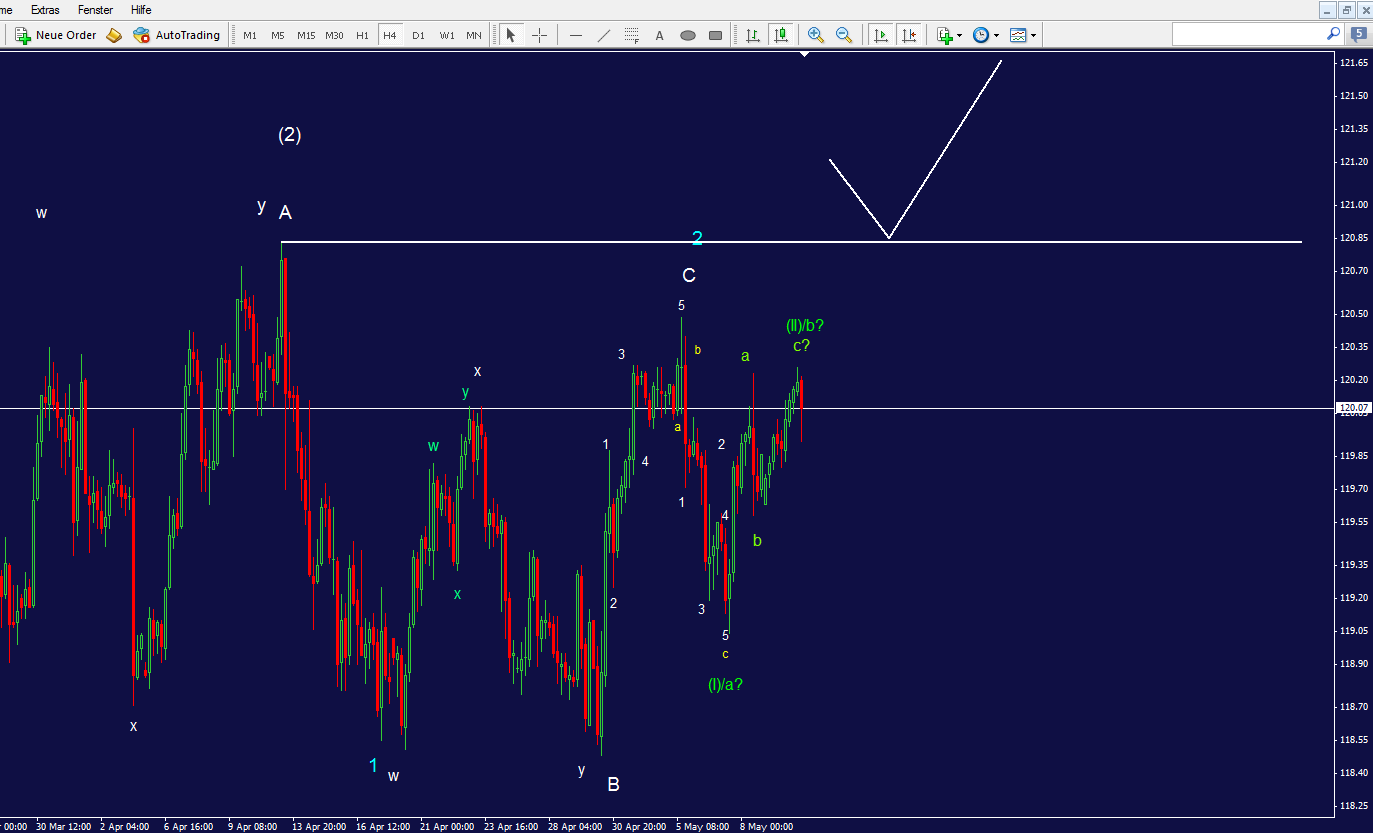Pick the Horizontal Line tool
1373x833 pixels.
[575, 35]
